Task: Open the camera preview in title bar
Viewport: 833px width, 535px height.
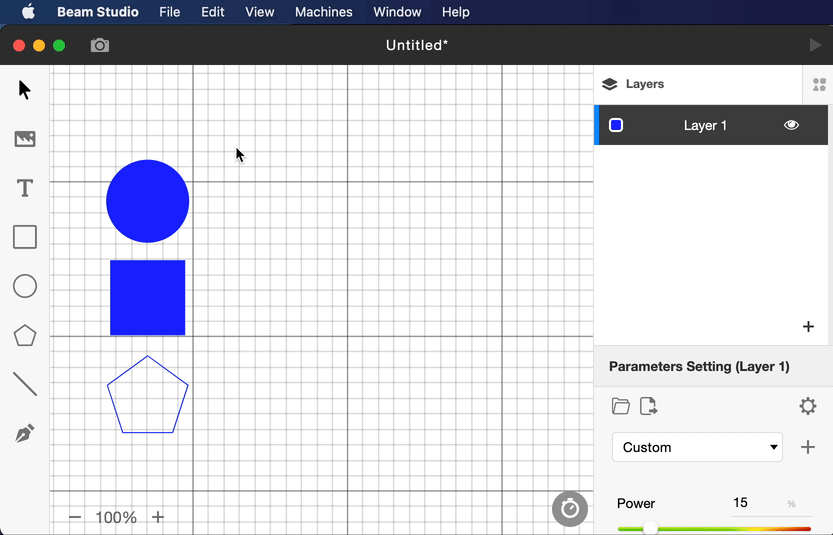Action: tap(100, 45)
